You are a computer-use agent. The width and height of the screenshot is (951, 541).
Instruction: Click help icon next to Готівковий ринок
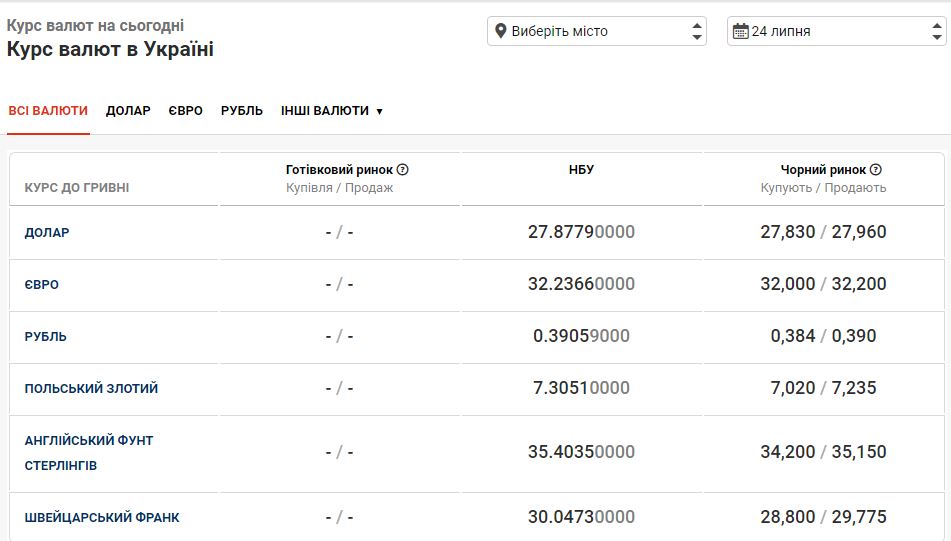tap(402, 170)
